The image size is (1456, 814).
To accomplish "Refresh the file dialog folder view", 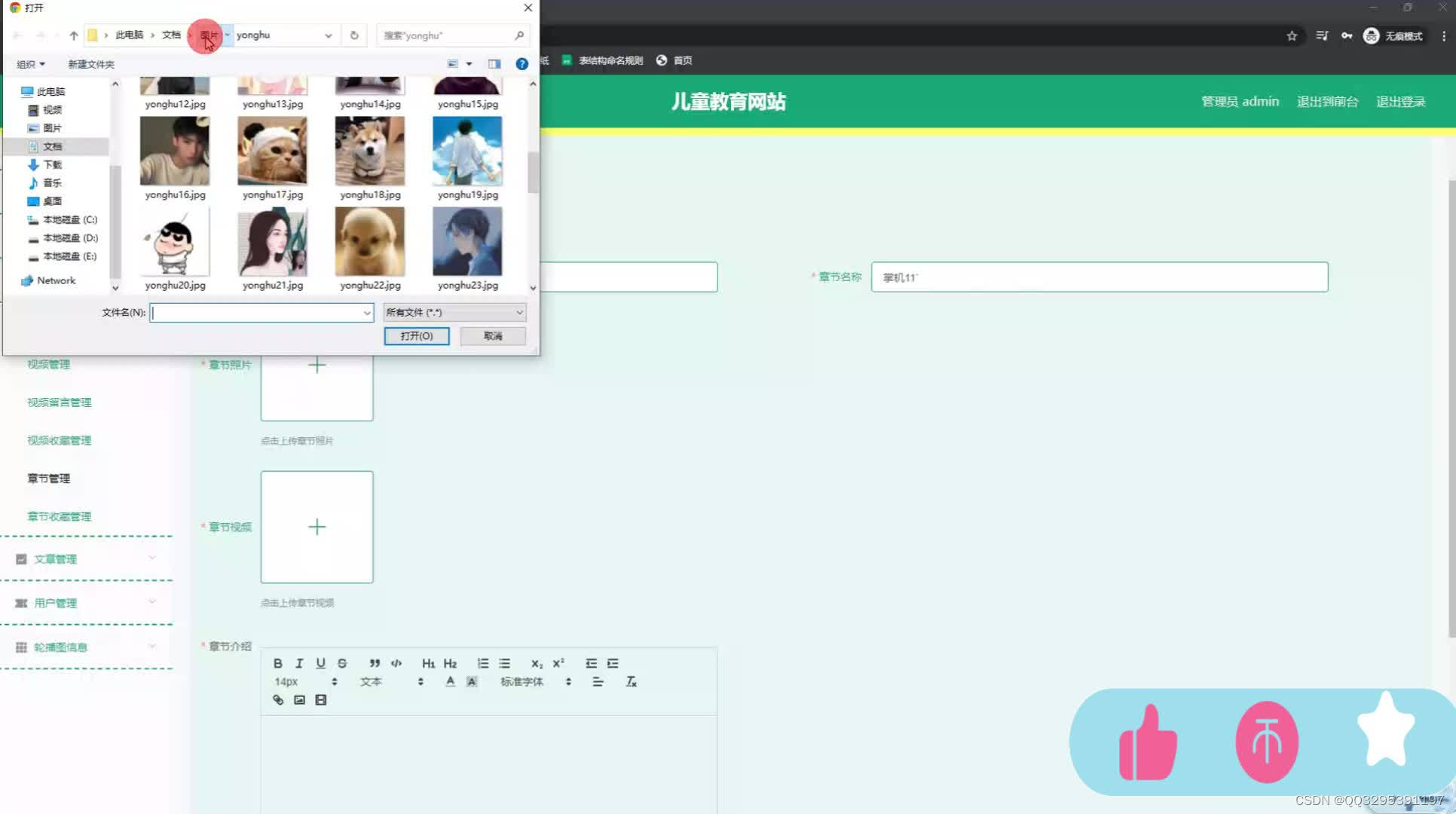I will coord(354,35).
